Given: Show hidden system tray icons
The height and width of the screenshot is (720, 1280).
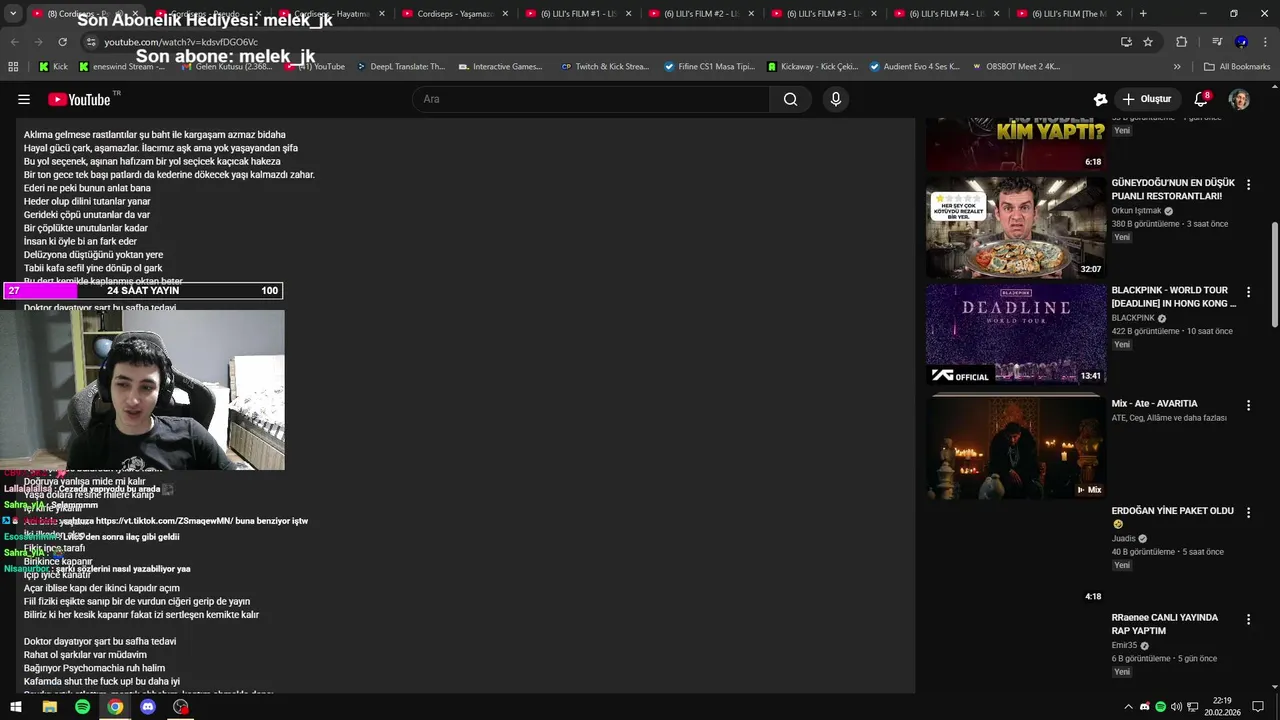Looking at the screenshot, I should [1129, 706].
